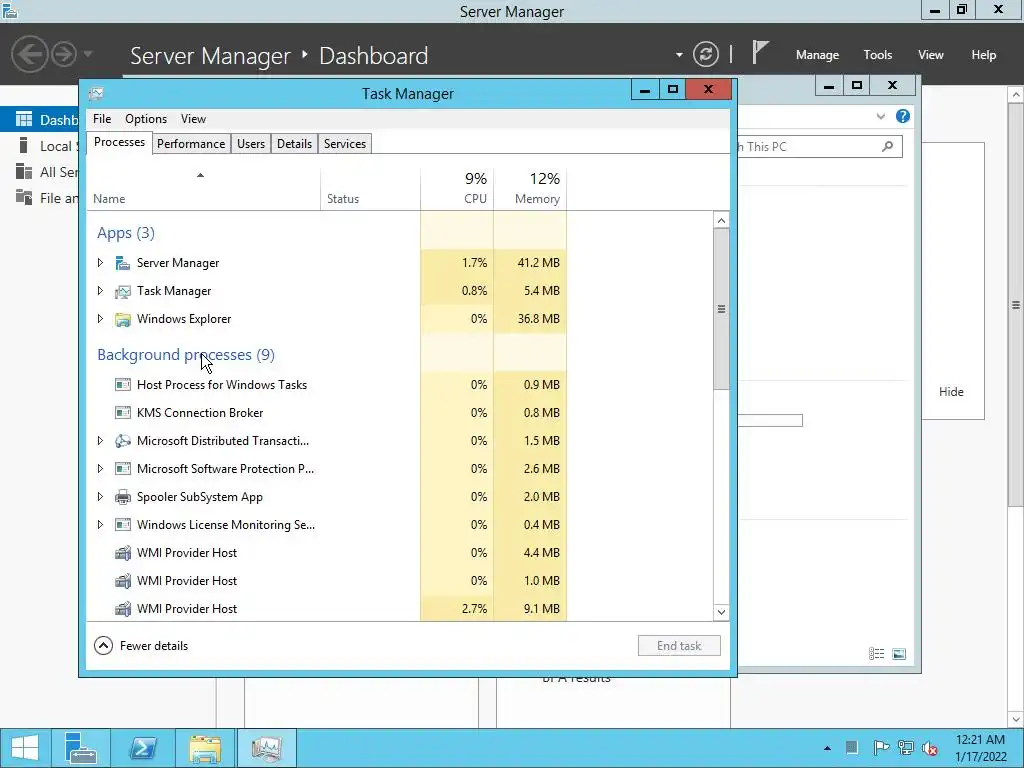Click the Server Manager process icon

click(123, 263)
